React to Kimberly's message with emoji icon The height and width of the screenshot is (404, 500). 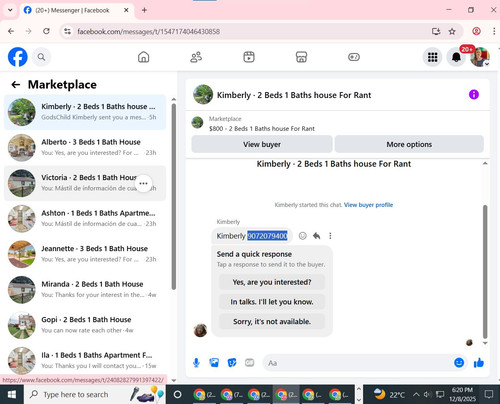pos(302,236)
